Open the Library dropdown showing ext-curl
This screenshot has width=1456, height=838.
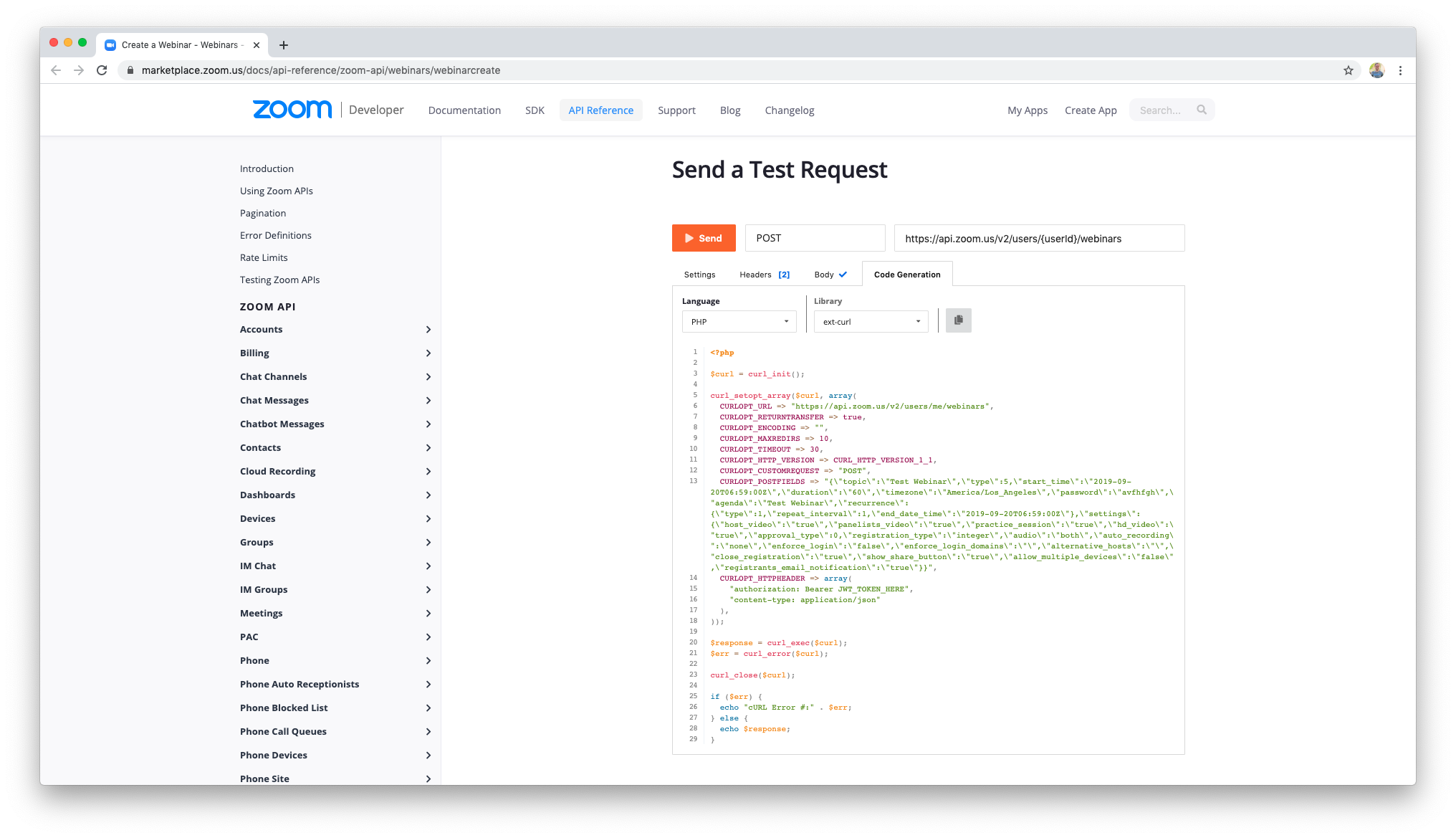coord(871,322)
